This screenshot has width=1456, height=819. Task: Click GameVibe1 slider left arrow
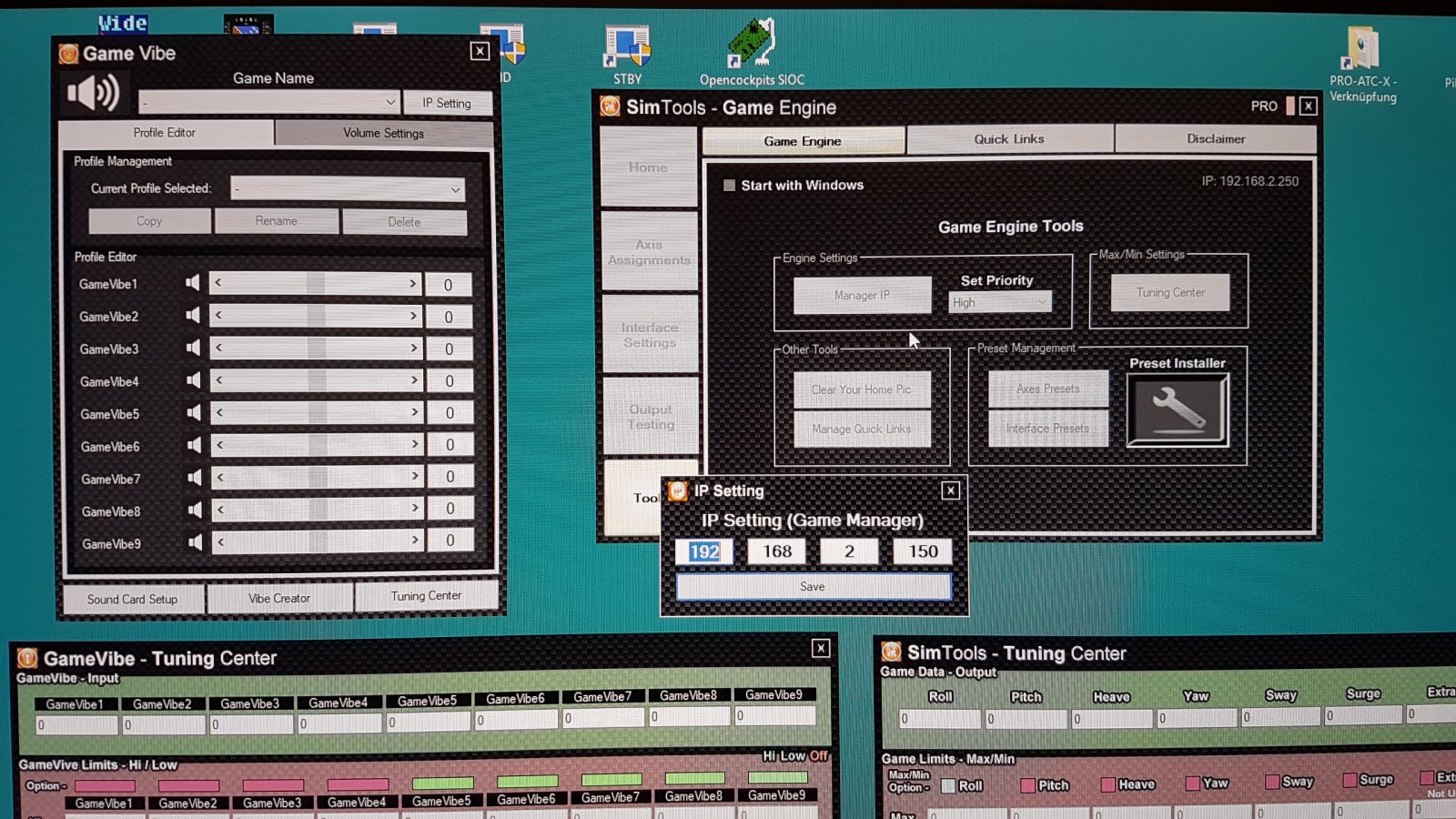point(217,283)
